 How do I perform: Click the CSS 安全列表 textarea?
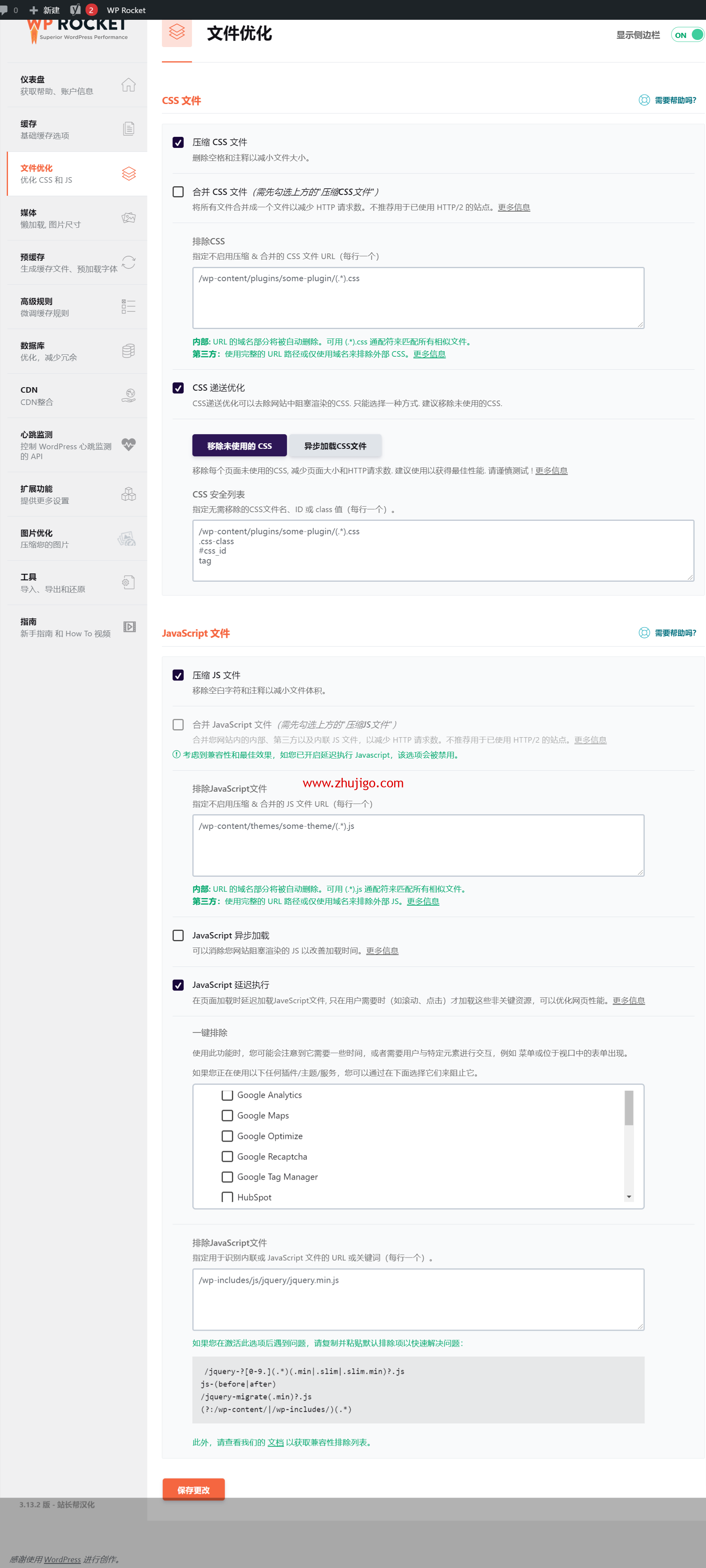(x=443, y=550)
